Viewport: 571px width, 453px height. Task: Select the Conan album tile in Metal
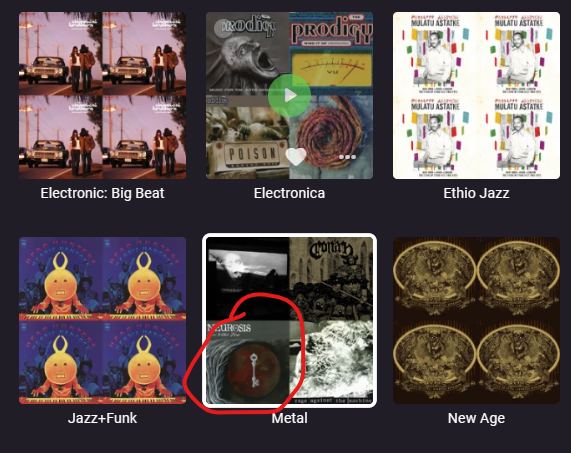coord(331,279)
